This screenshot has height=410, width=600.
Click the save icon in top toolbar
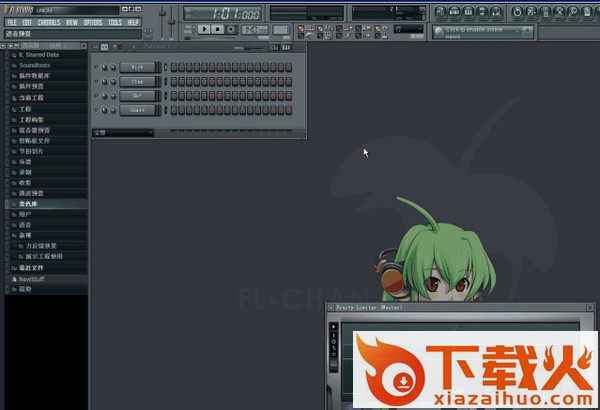(x=532, y=13)
